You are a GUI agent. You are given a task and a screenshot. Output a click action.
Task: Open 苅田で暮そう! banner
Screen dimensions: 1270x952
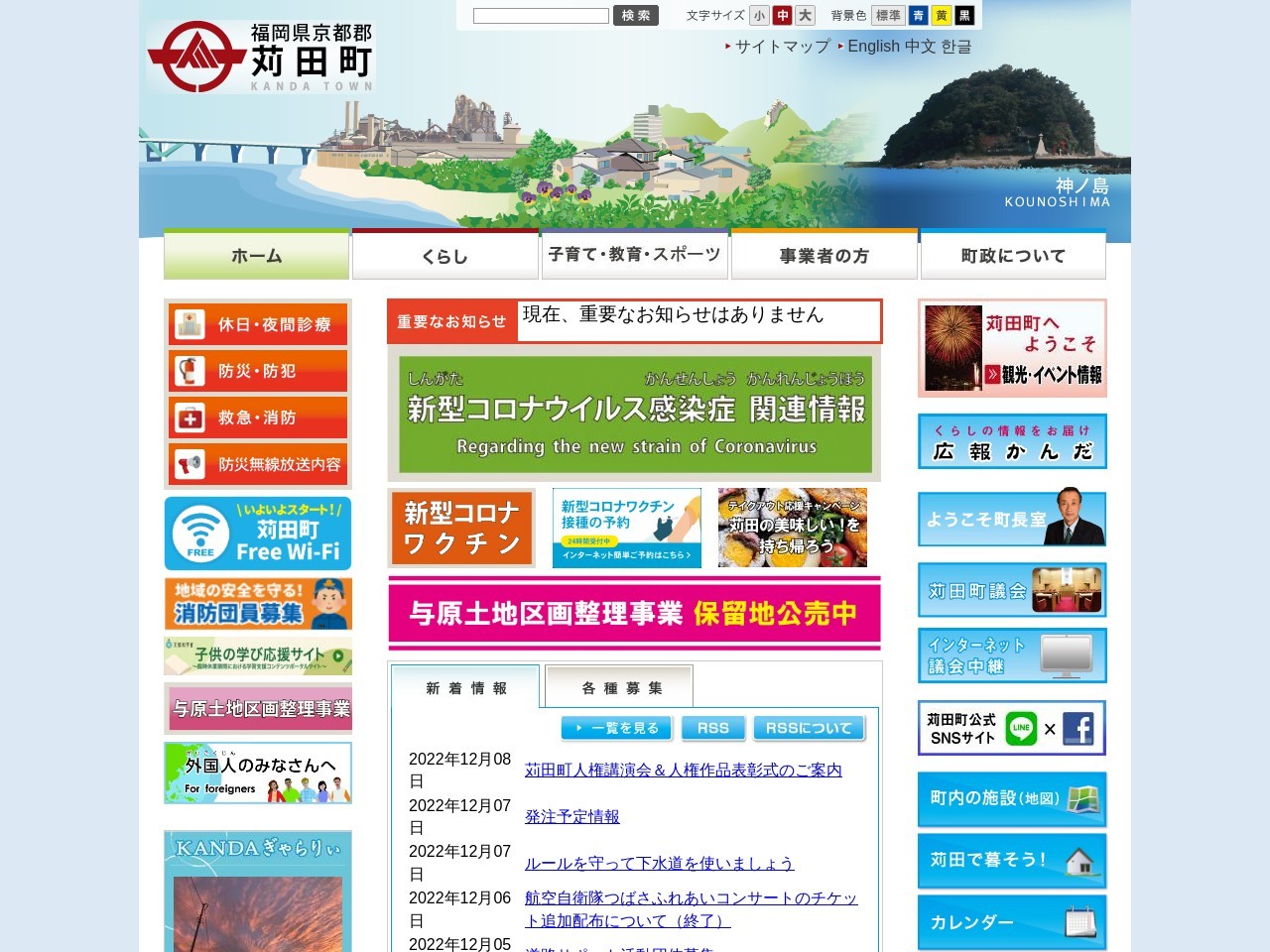point(1012,861)
